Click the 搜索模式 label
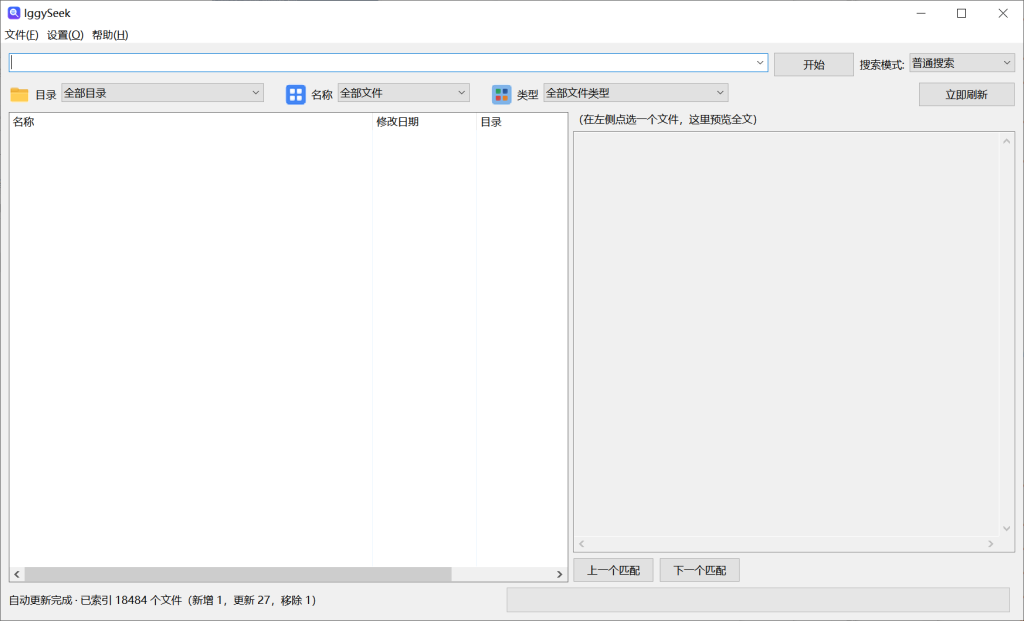The width and height of the screenshot is (1024, 621). coord(882,65)
